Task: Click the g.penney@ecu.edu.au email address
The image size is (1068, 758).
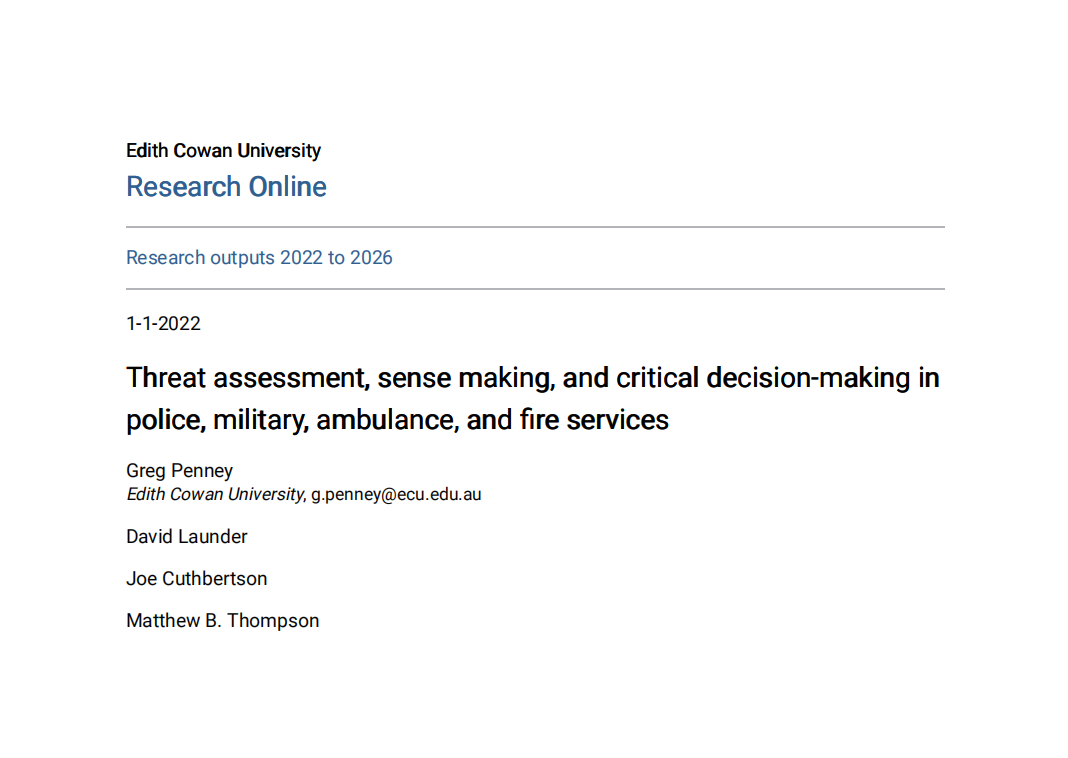Action: (396, 494)
